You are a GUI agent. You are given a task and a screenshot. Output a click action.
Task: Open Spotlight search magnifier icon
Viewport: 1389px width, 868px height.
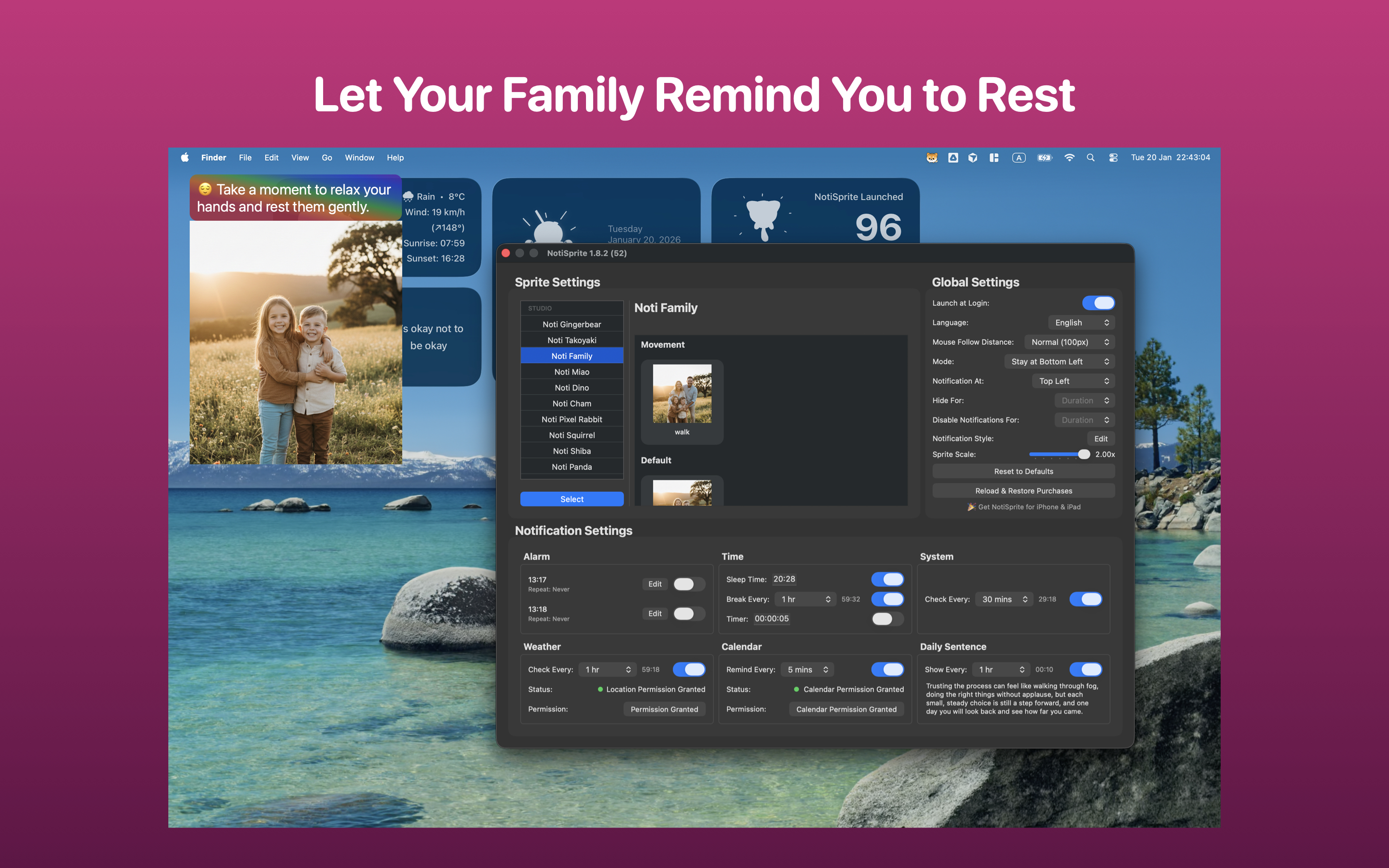point(1090,157)
